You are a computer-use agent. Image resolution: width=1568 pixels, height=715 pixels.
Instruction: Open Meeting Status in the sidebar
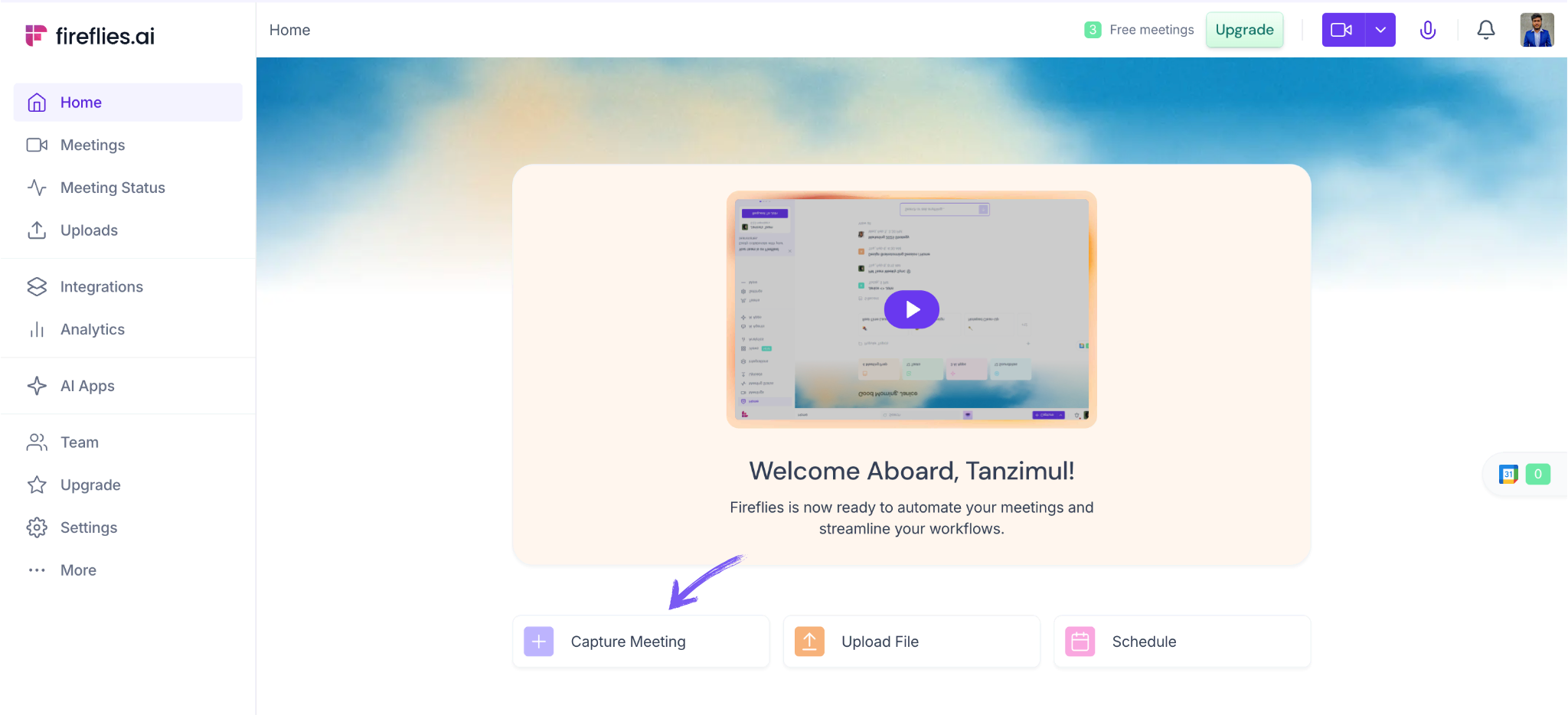click(x=113, y=188)
